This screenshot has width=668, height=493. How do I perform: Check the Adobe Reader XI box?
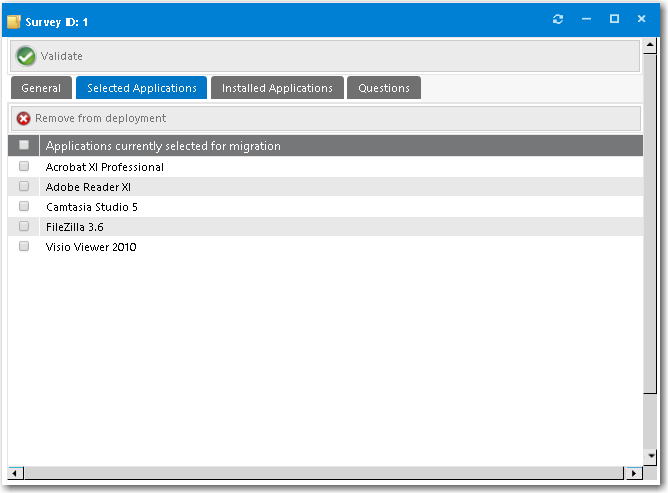[x=24, y=187]
